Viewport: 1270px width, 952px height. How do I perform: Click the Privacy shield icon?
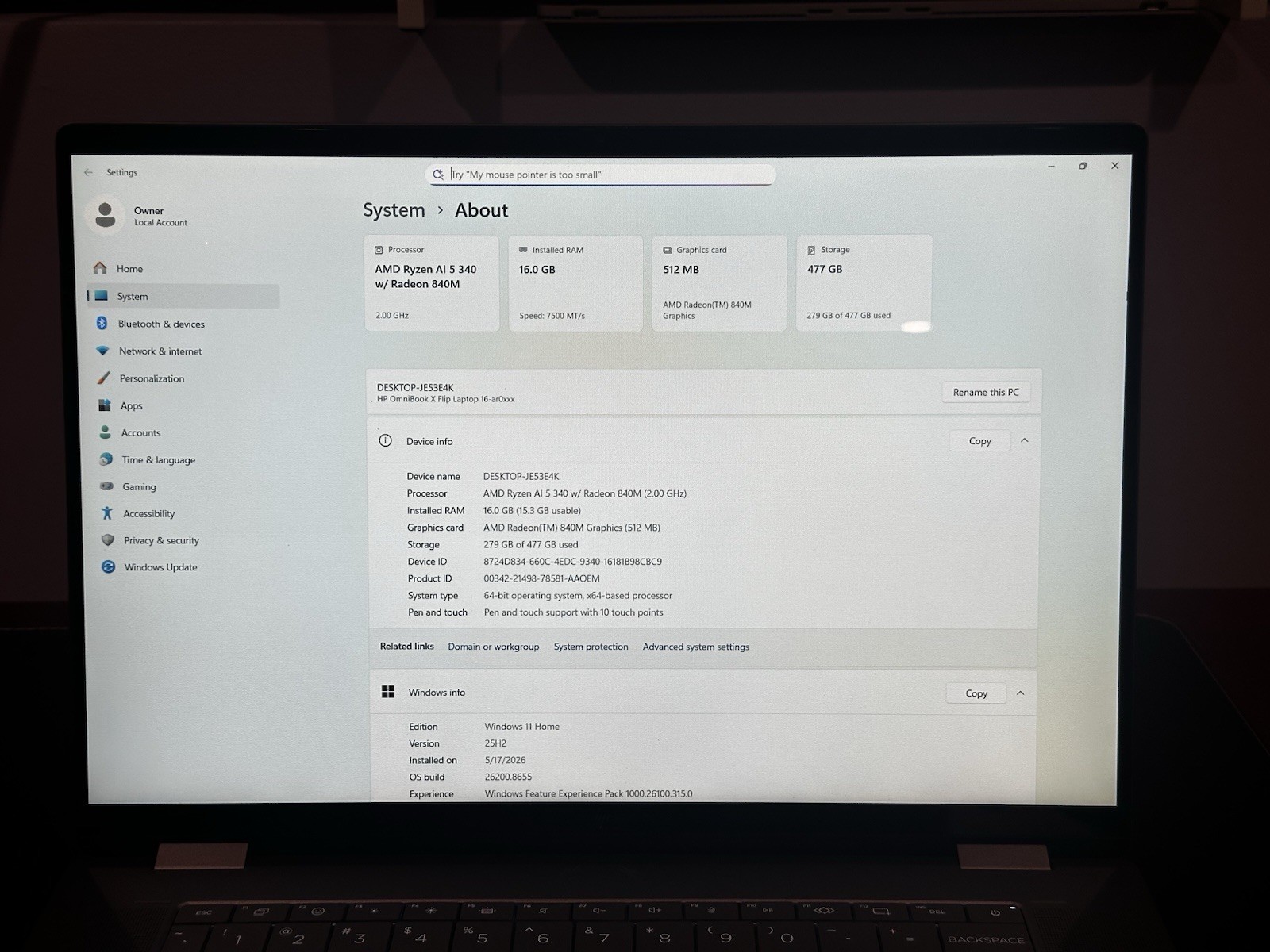[108, 540]
